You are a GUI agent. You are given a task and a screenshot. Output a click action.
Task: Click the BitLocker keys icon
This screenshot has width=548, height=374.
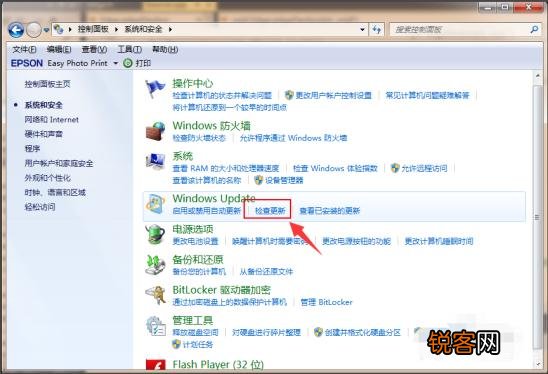[x=155, y=295]
